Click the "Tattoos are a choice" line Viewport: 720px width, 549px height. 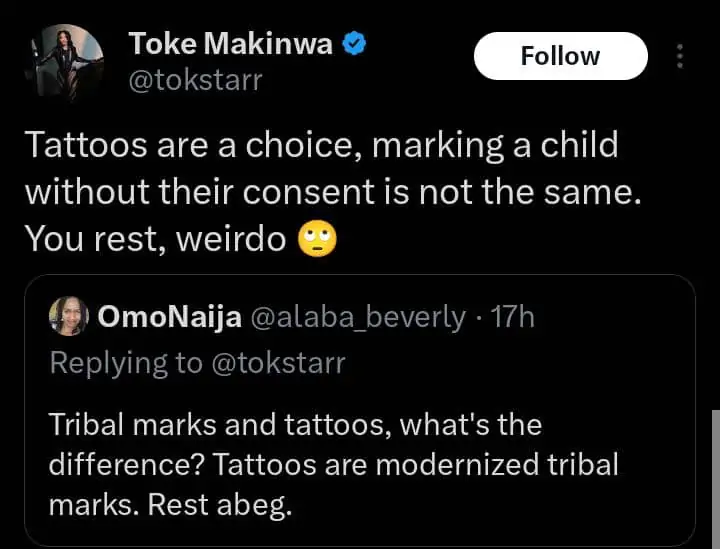pos(320,146)
